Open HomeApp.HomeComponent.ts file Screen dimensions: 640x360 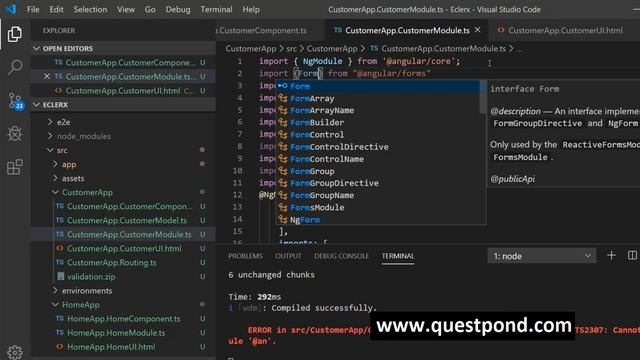coord(124,318)
